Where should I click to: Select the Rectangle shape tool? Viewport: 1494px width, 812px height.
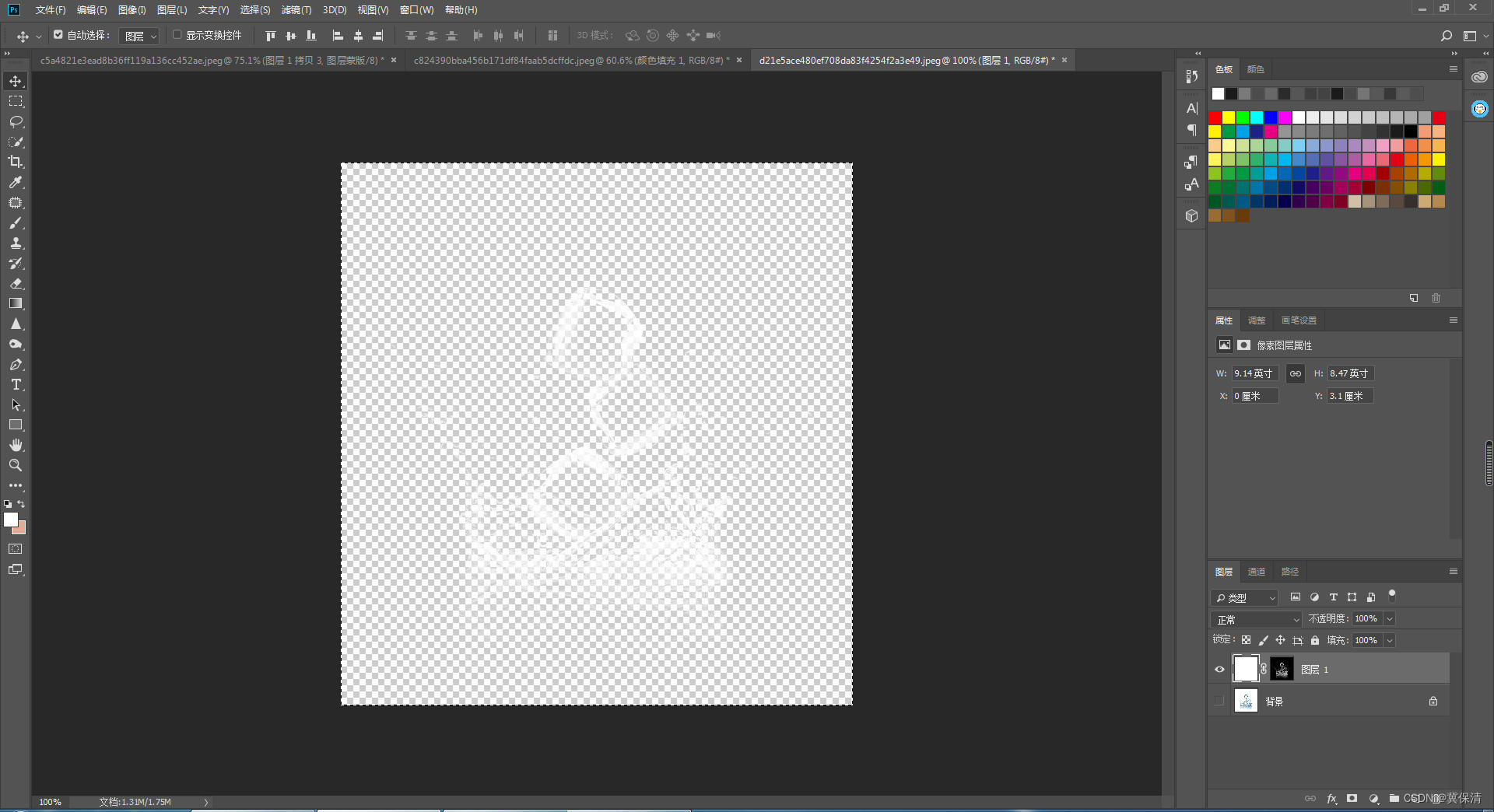pos(16,425)
